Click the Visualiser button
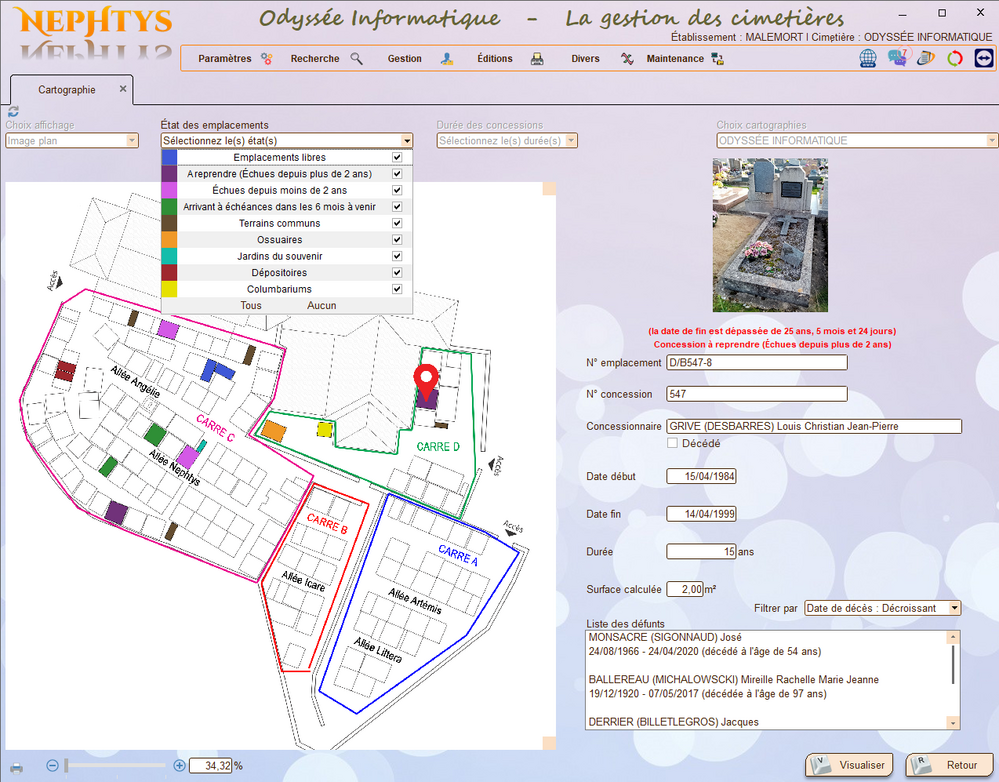 (849, 765)
